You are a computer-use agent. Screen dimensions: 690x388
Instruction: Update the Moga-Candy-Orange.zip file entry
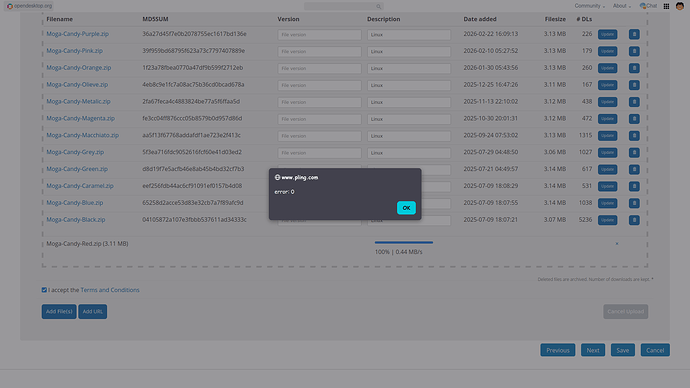[607, 68]
